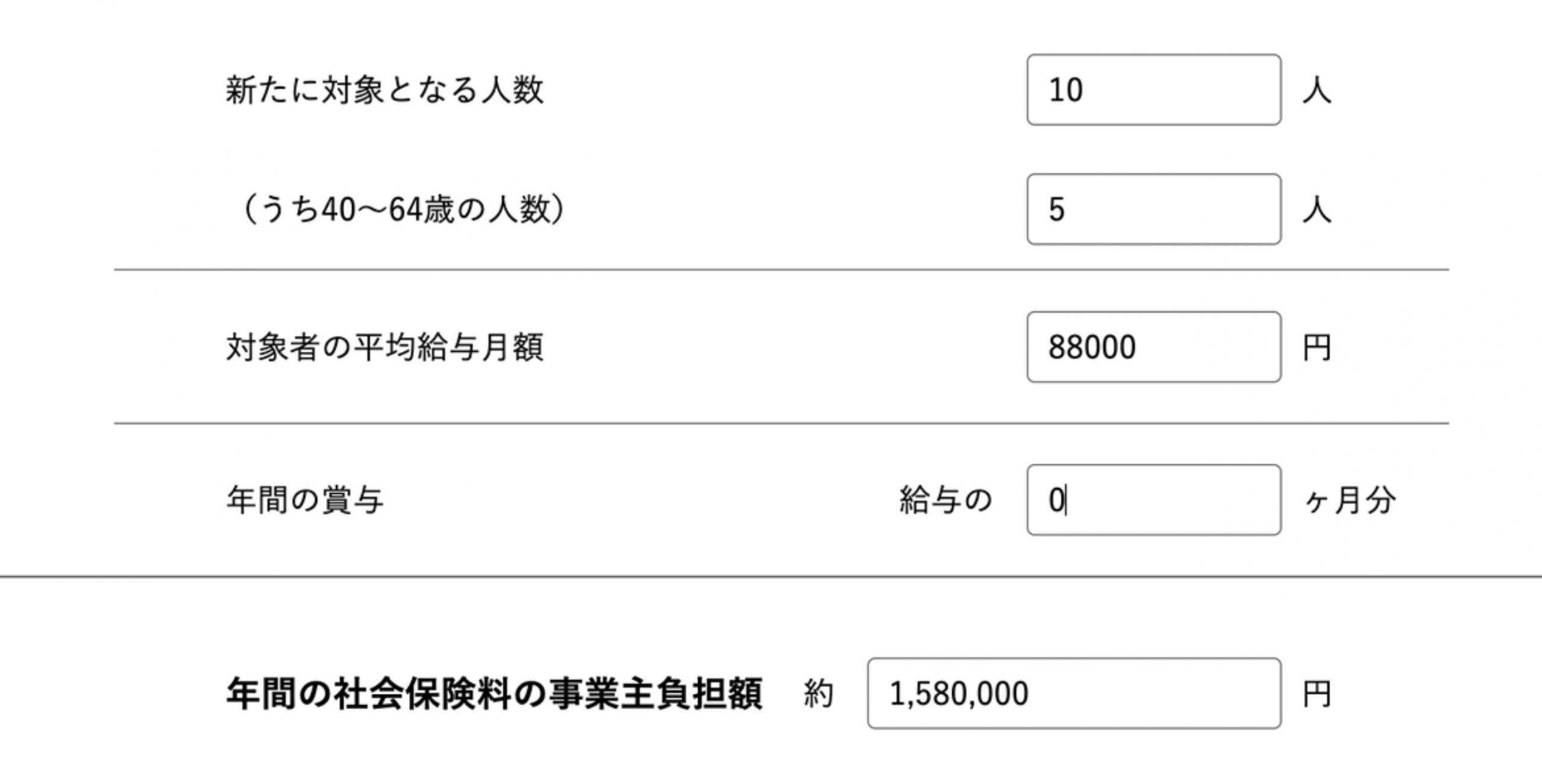The height and width of the screenshot is (784, 1542).
Task: Click the （うち40〜64歳の人数） label text
Action: (402, 210)
